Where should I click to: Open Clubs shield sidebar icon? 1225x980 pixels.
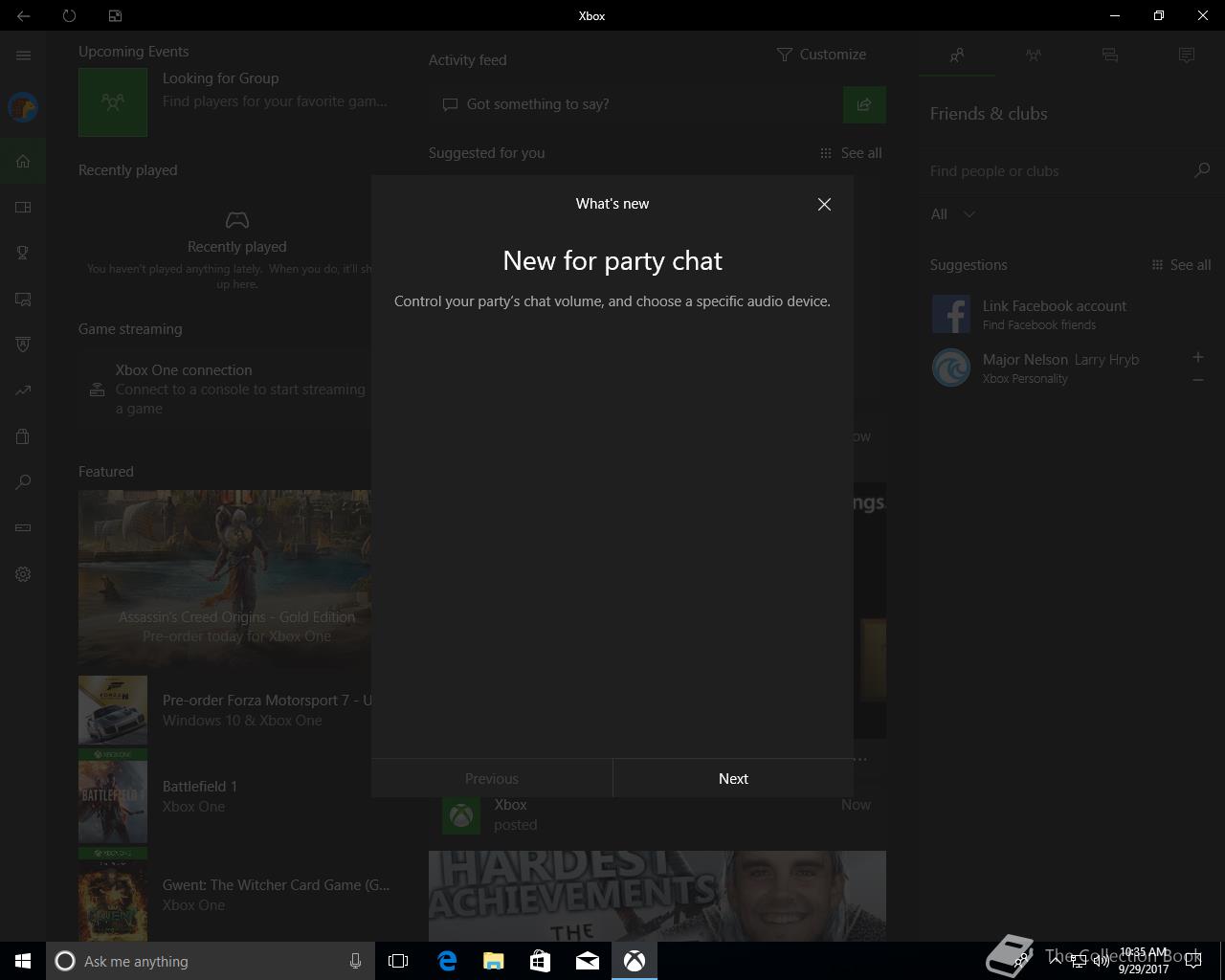[x=23, y=345]
